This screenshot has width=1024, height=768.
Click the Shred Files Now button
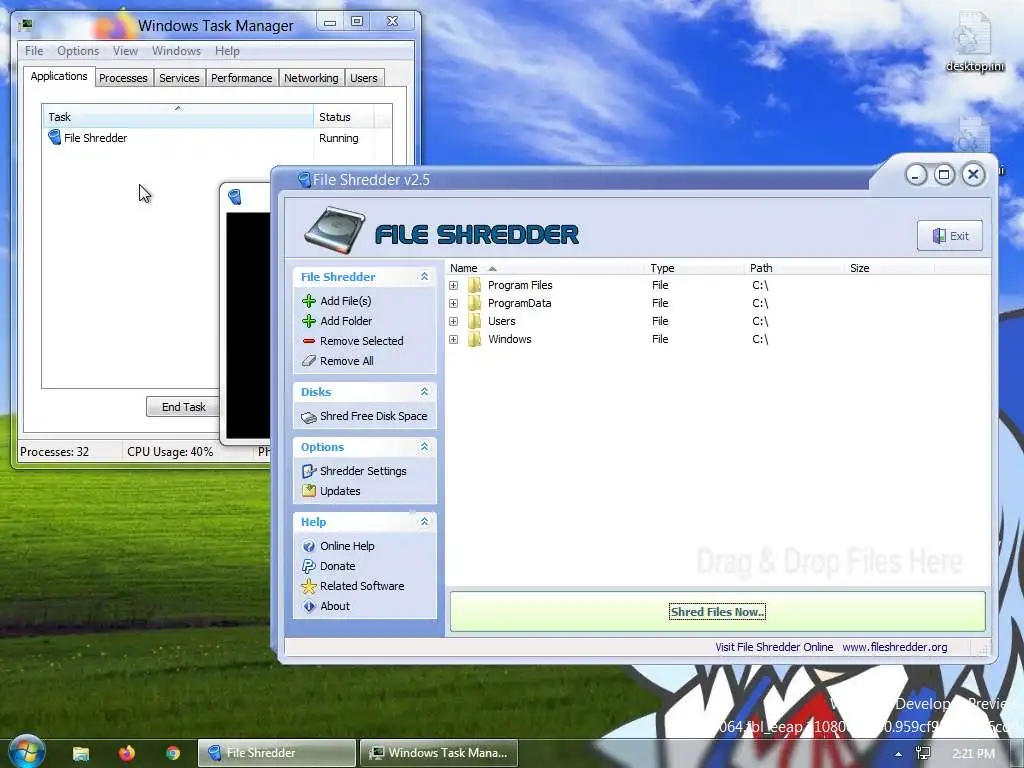(x=717, y=612)
